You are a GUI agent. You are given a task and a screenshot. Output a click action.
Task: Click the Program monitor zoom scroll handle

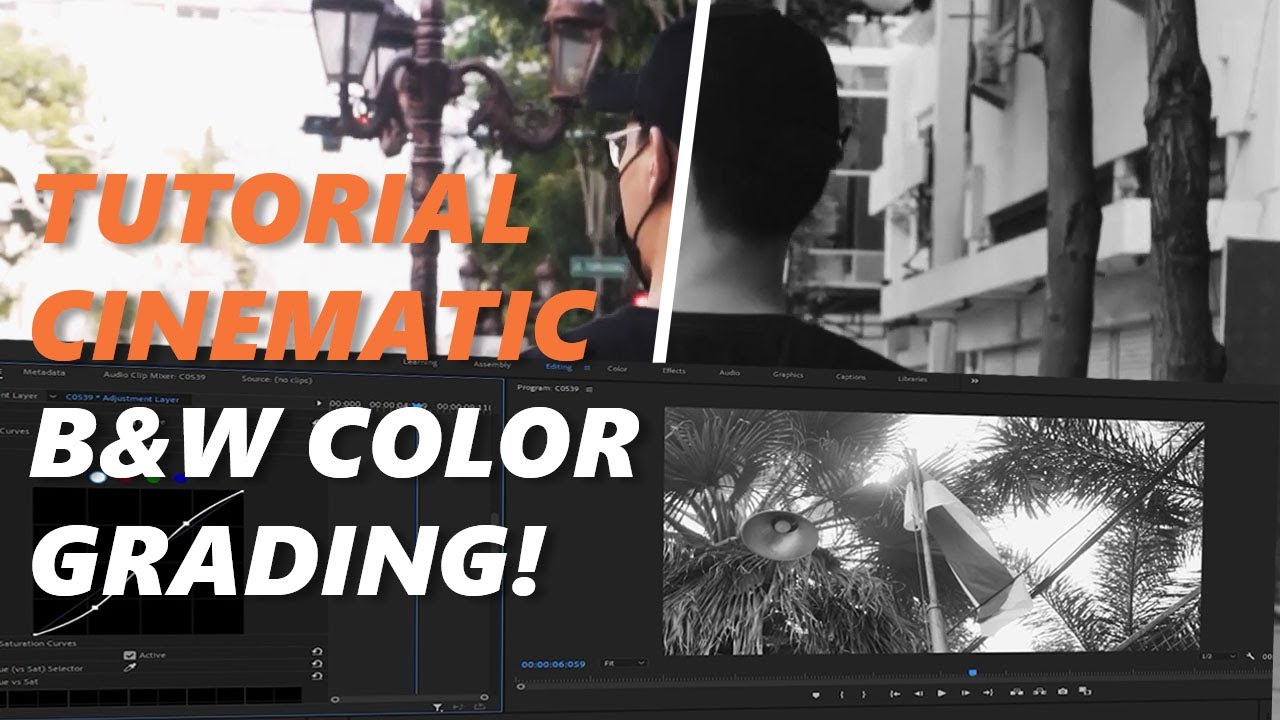coord(519,686)
